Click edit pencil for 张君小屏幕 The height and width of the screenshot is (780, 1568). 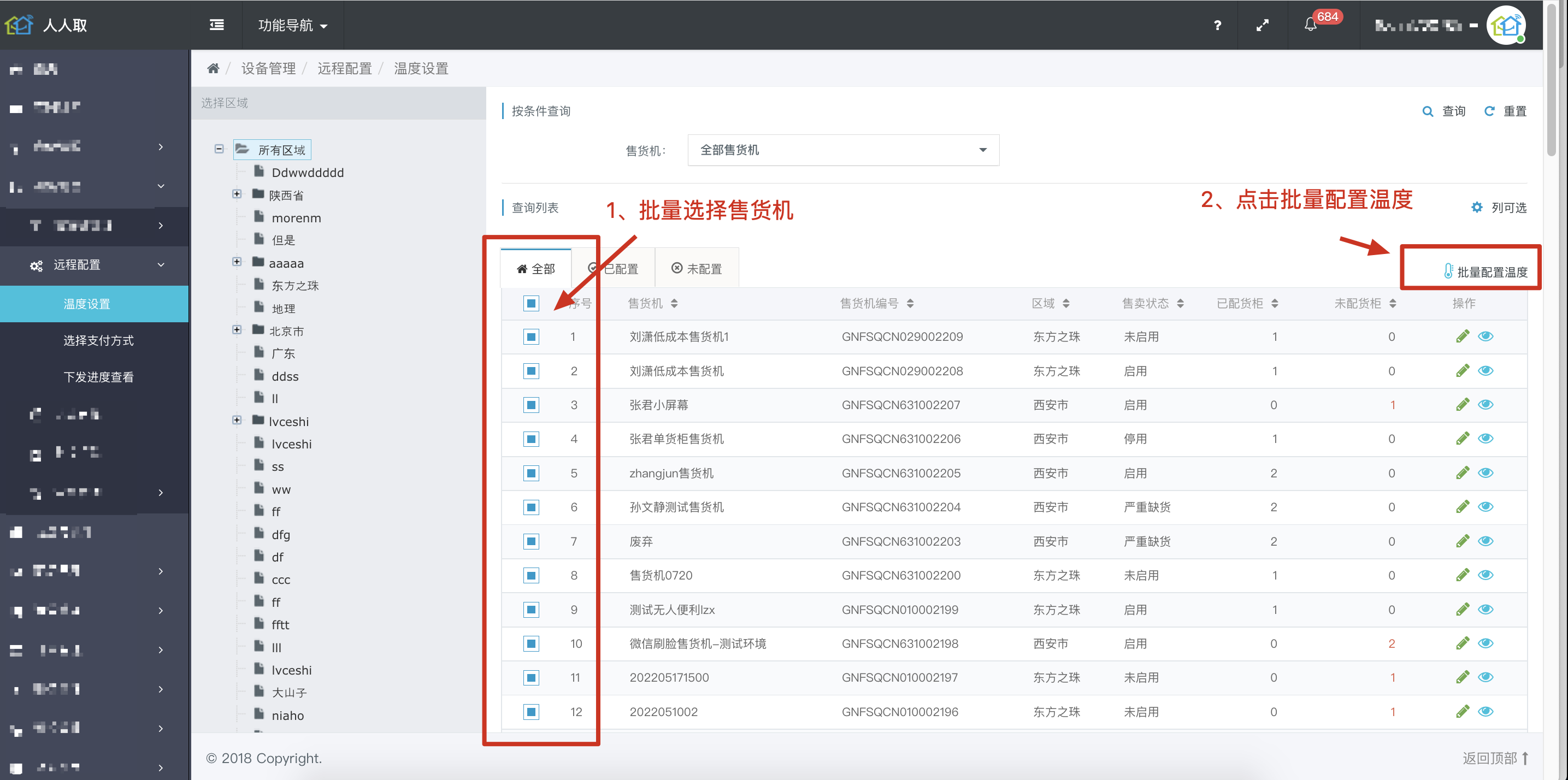[1462, 404]
